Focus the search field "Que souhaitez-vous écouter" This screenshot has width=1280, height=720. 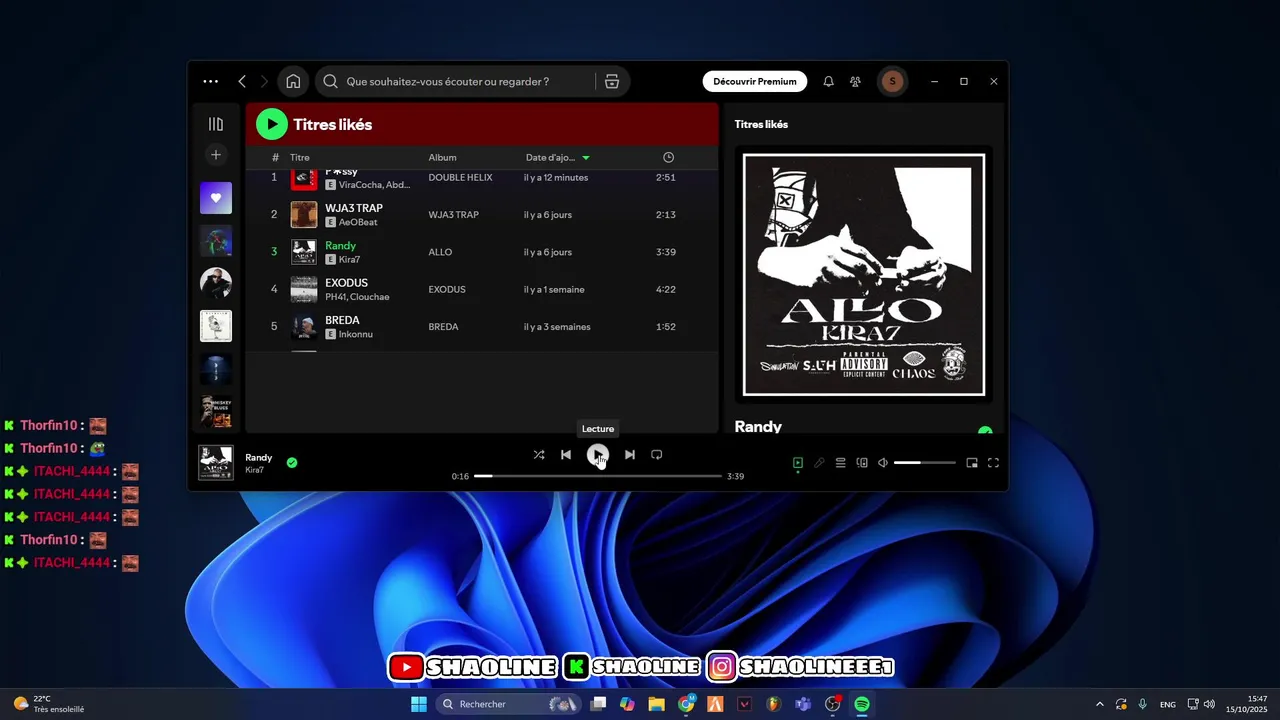point(447,82)
